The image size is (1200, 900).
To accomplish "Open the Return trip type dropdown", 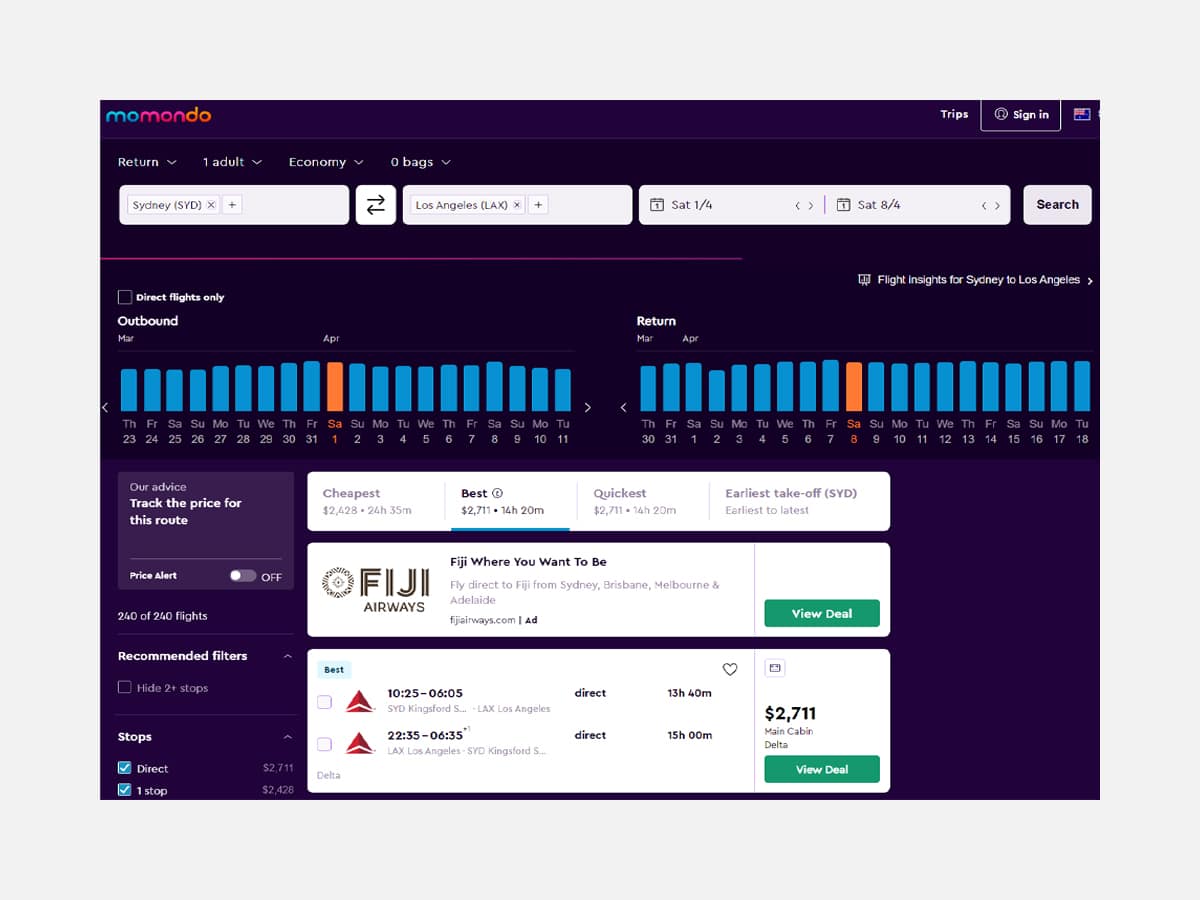I will coord(147,162).
